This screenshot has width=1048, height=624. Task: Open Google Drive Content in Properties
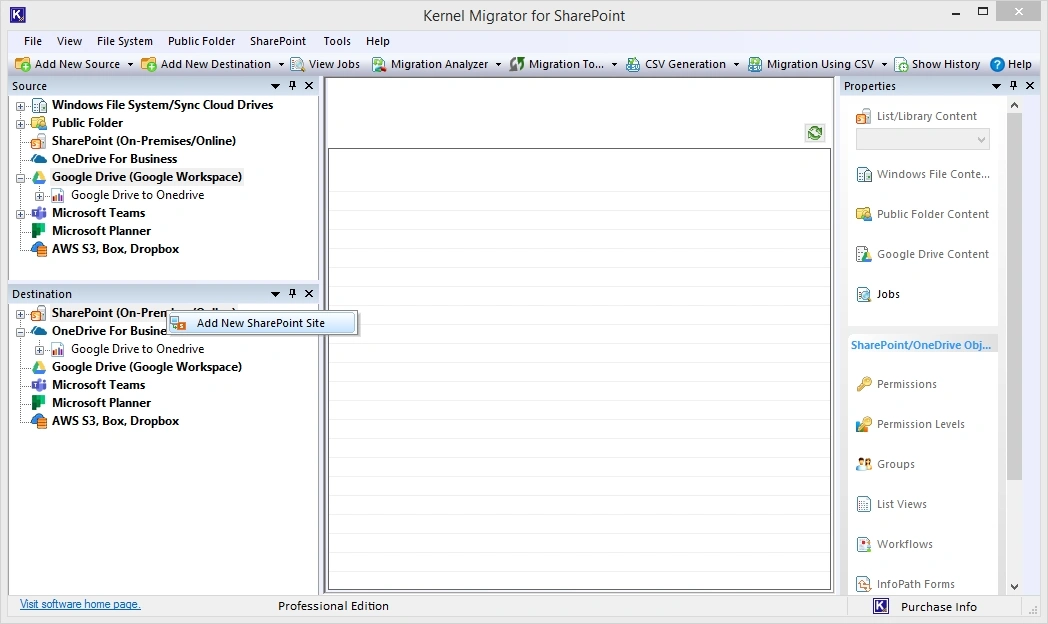coord(922,255)
